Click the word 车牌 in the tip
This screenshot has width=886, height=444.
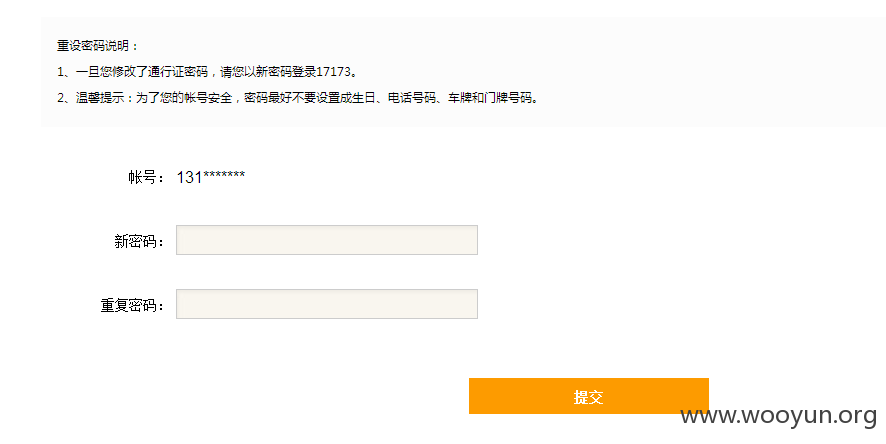(460, 98)
